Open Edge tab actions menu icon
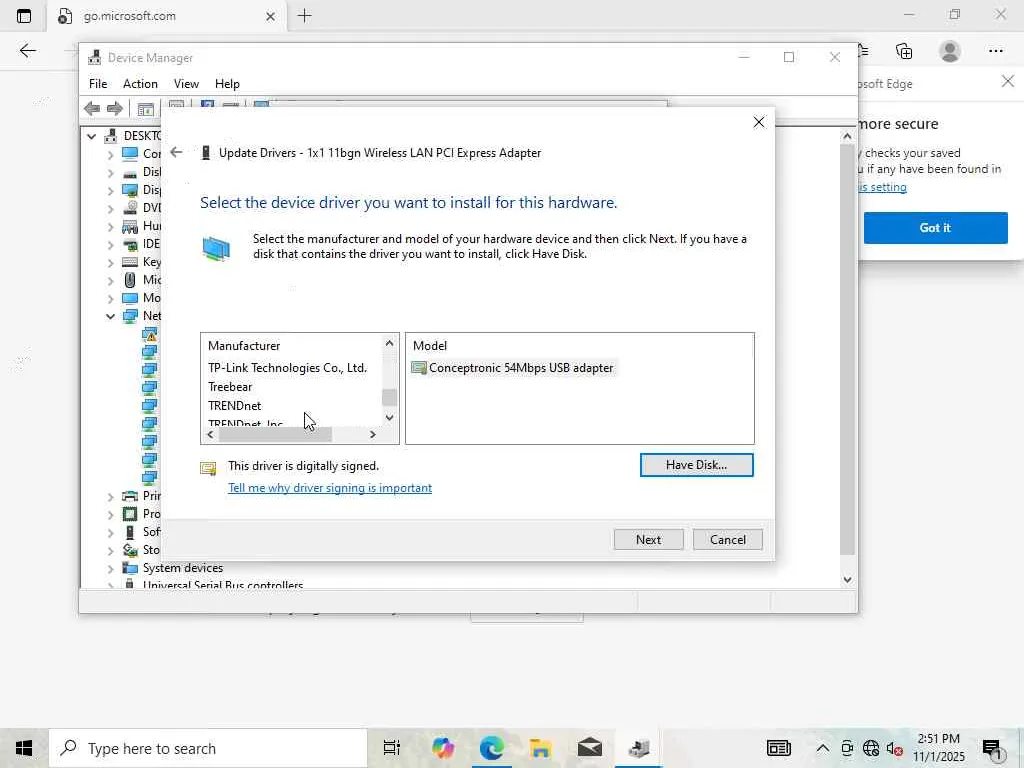This screenshot has width=1024, height=768. pyautogui.click(x=24, y=16)
